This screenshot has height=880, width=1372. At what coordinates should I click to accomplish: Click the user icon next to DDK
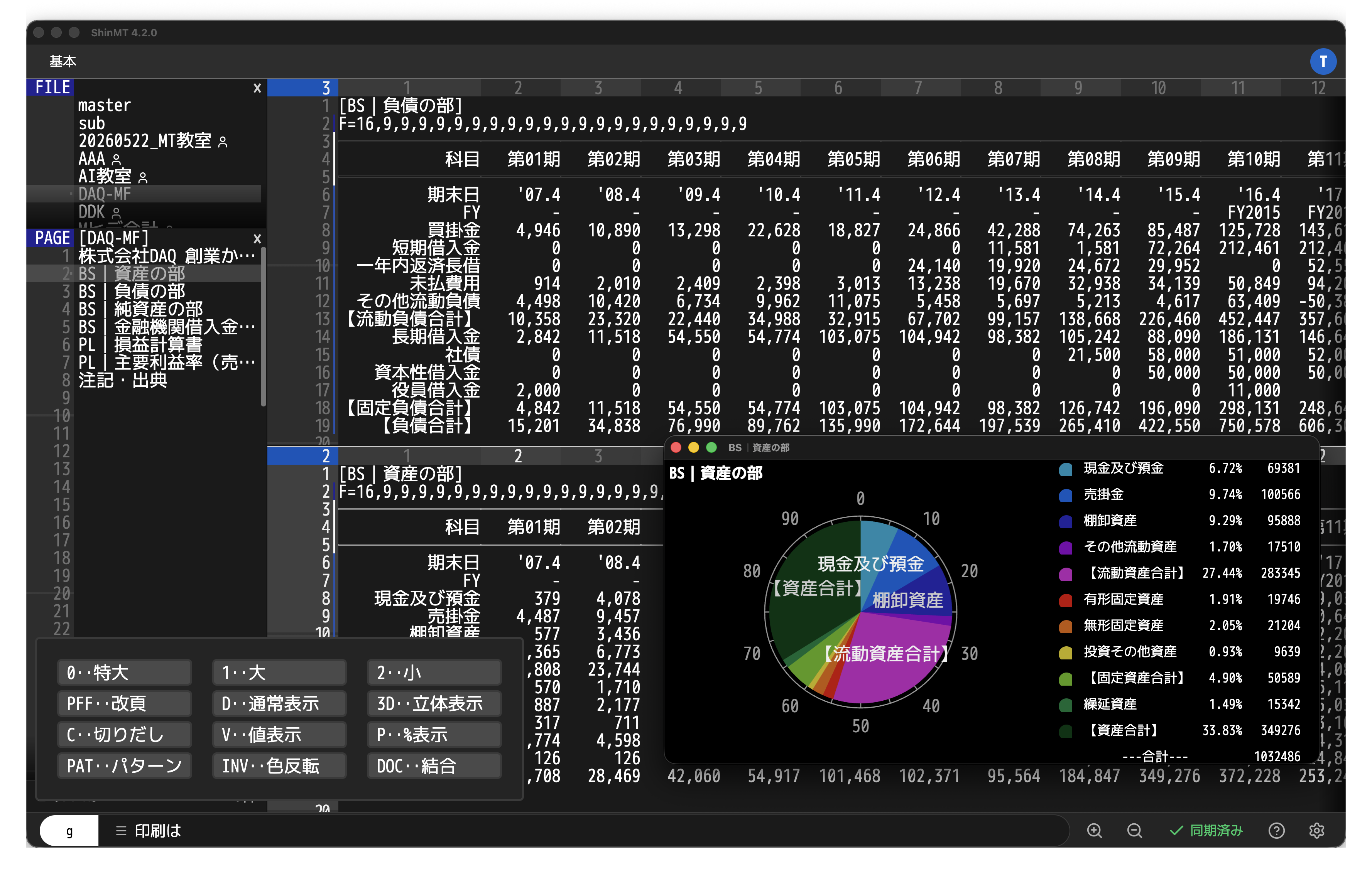(x=117, y=213)
